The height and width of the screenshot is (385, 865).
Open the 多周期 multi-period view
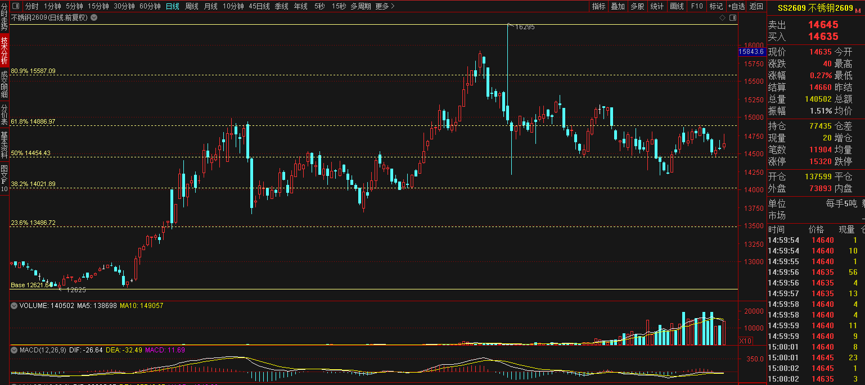pyautogui.click(x=361, y=7)
